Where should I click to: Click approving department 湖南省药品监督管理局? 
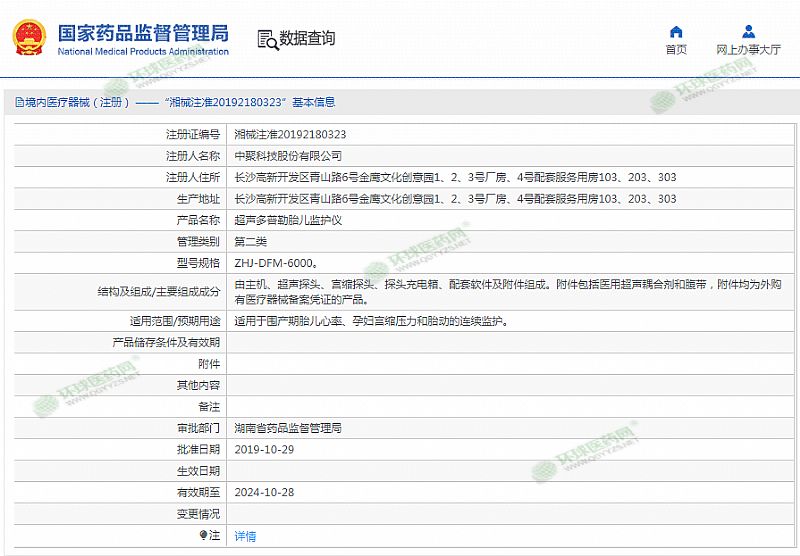(287, 428)
